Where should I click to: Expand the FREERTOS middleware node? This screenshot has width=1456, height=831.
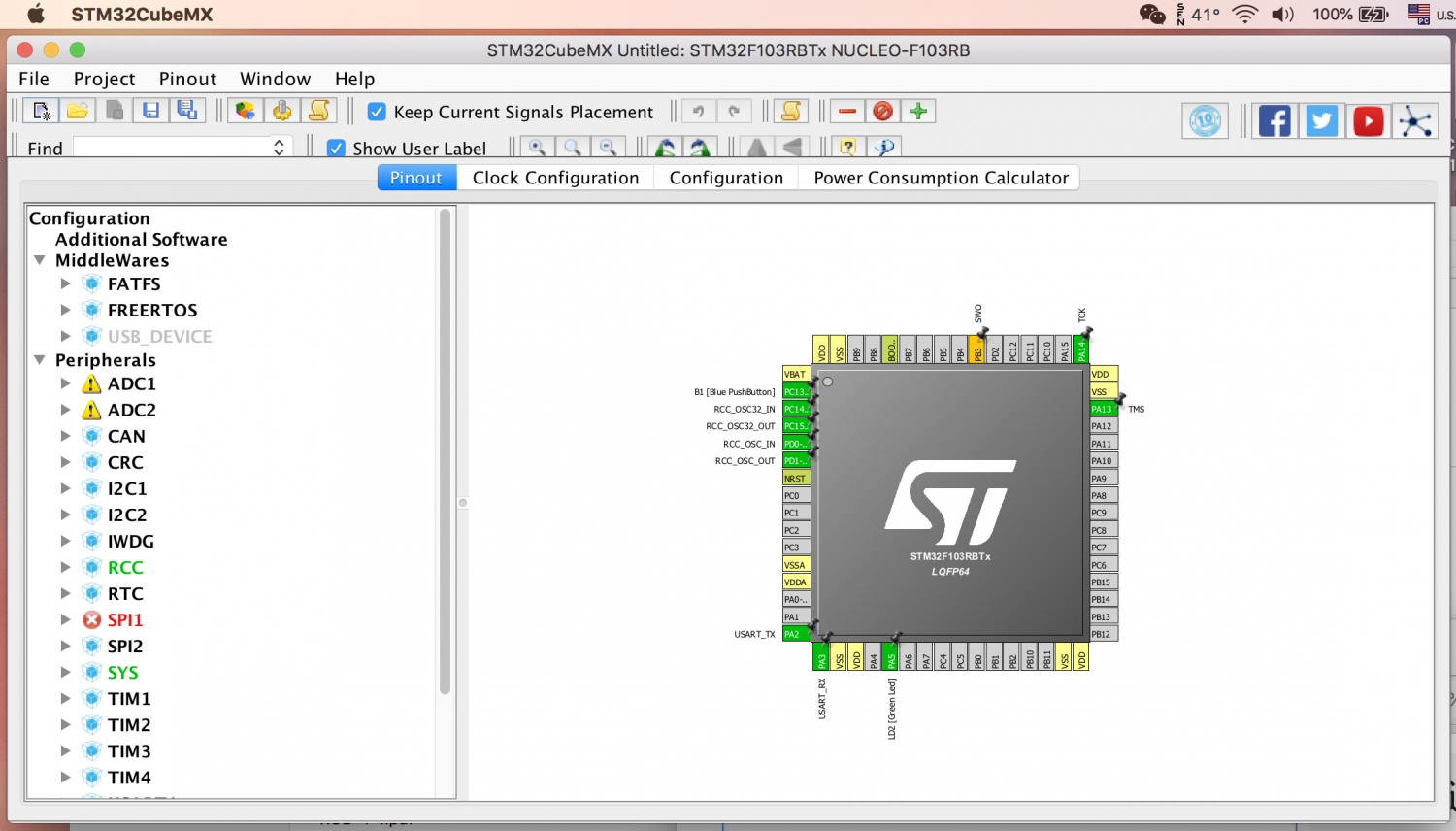[66, 310]
